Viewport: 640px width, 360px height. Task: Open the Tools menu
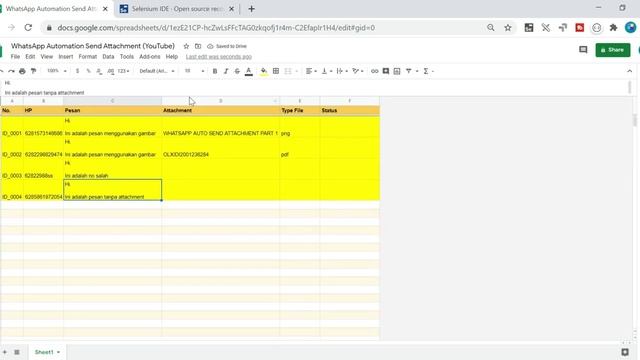(x=127, y=57)
